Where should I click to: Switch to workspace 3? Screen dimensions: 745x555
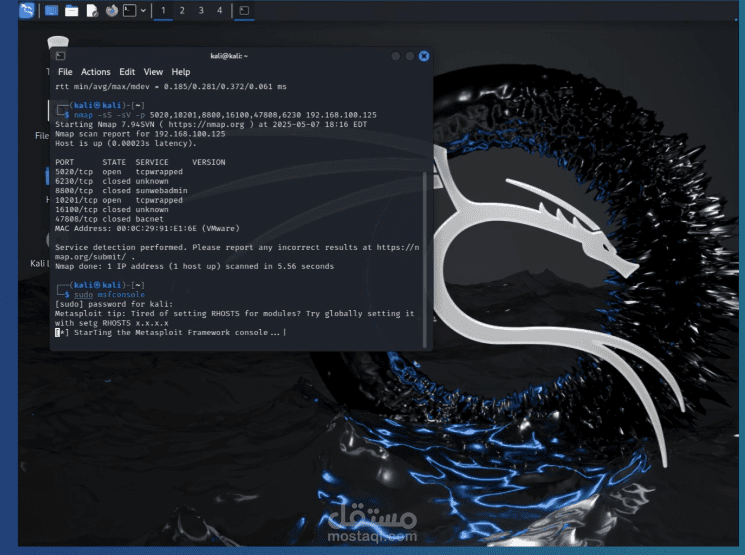201,10
